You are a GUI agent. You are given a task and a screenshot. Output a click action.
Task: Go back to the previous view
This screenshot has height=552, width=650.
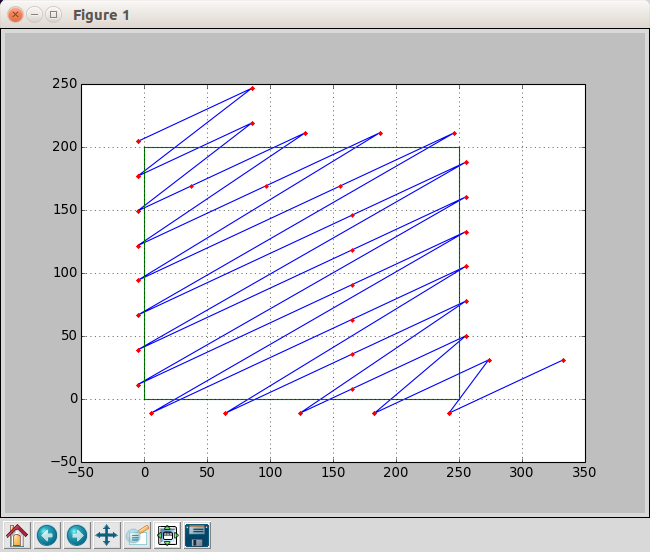coord(47,535)
